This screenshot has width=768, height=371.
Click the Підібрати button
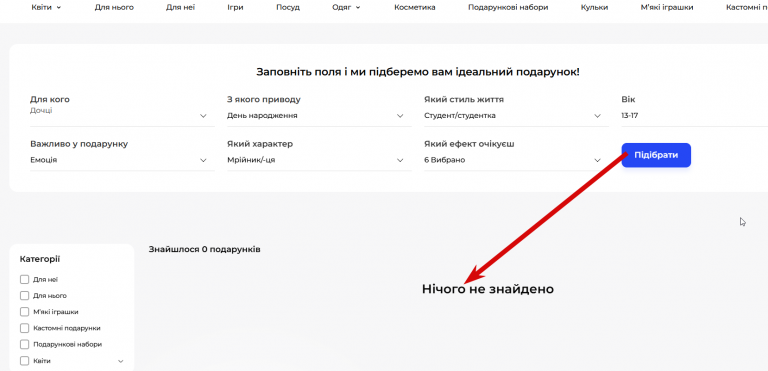click(656, 155)
